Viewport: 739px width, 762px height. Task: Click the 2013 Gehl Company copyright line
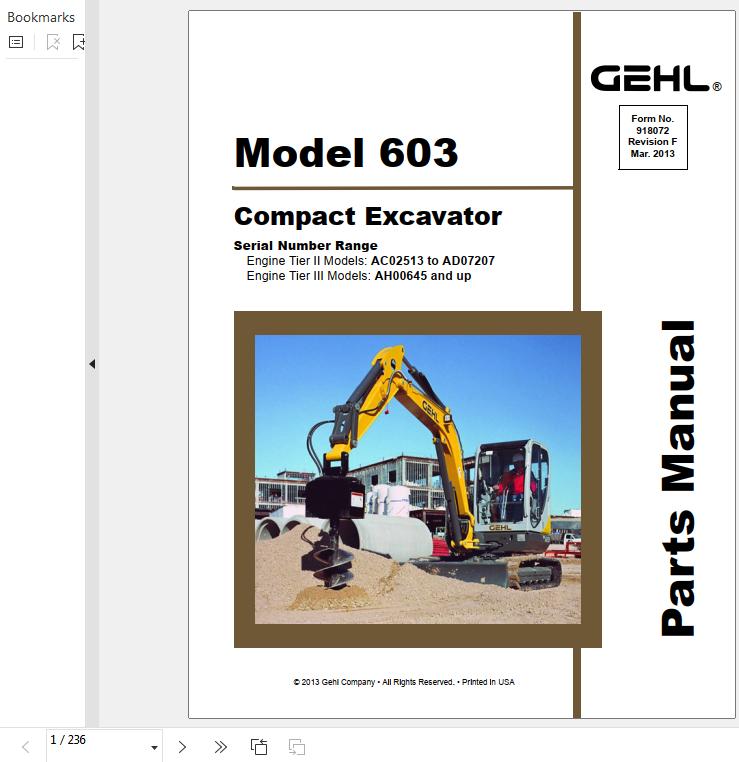pos(404,682)
